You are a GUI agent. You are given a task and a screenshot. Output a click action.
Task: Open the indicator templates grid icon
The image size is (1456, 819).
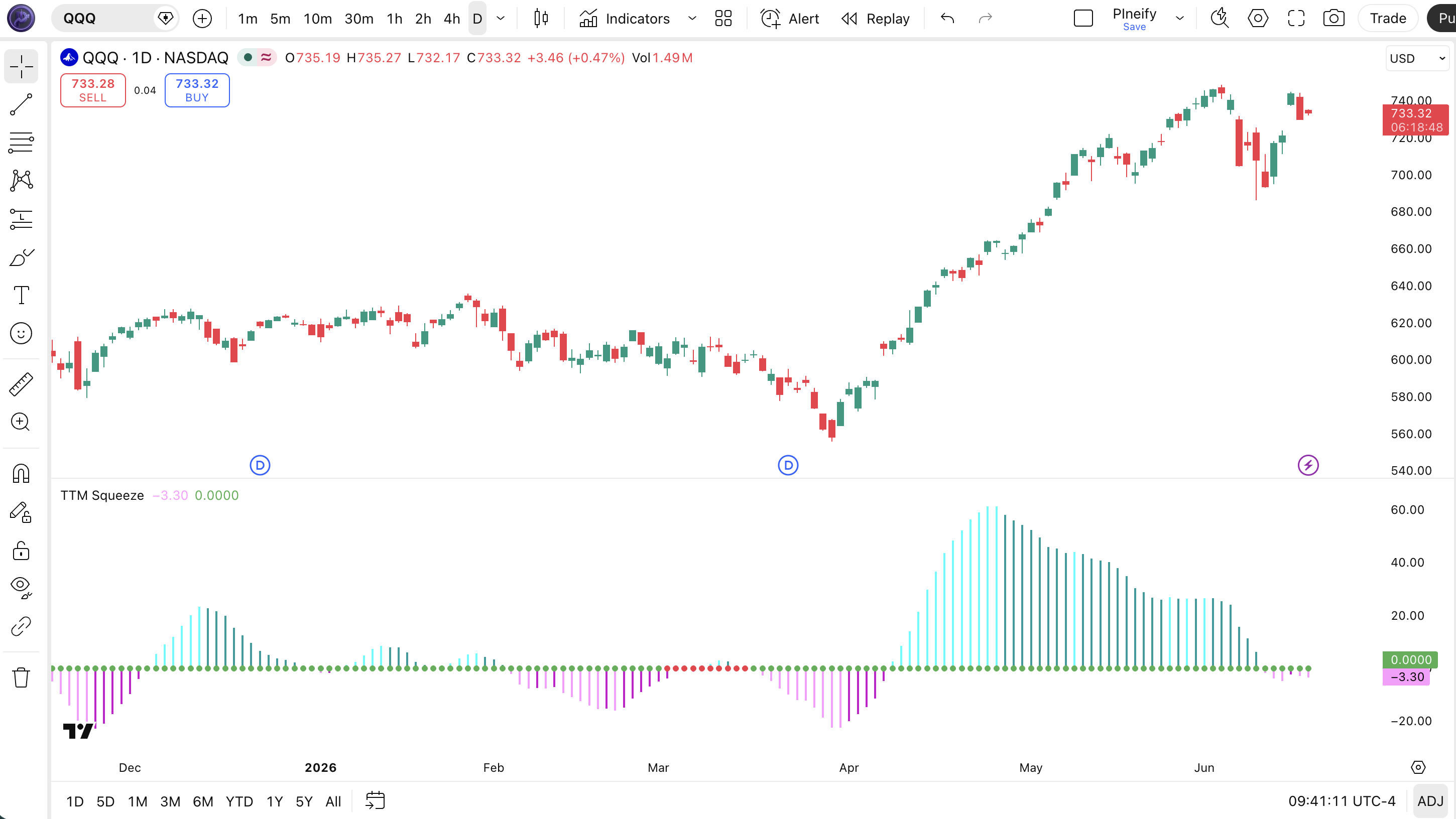tap(723, 19)
